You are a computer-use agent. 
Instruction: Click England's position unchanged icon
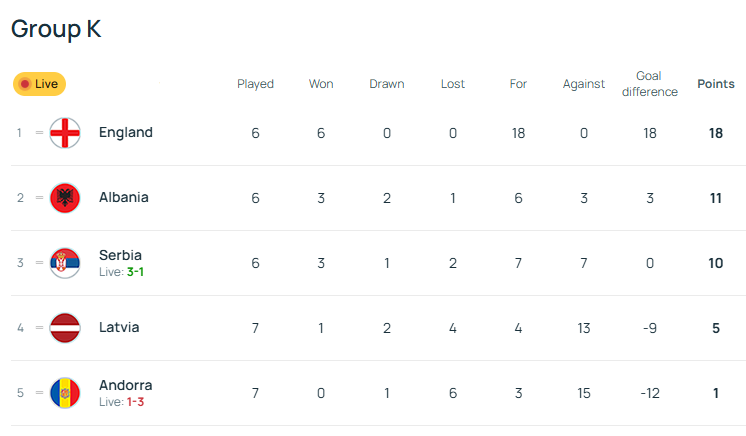pyautogui.click(x=40, y=133)
